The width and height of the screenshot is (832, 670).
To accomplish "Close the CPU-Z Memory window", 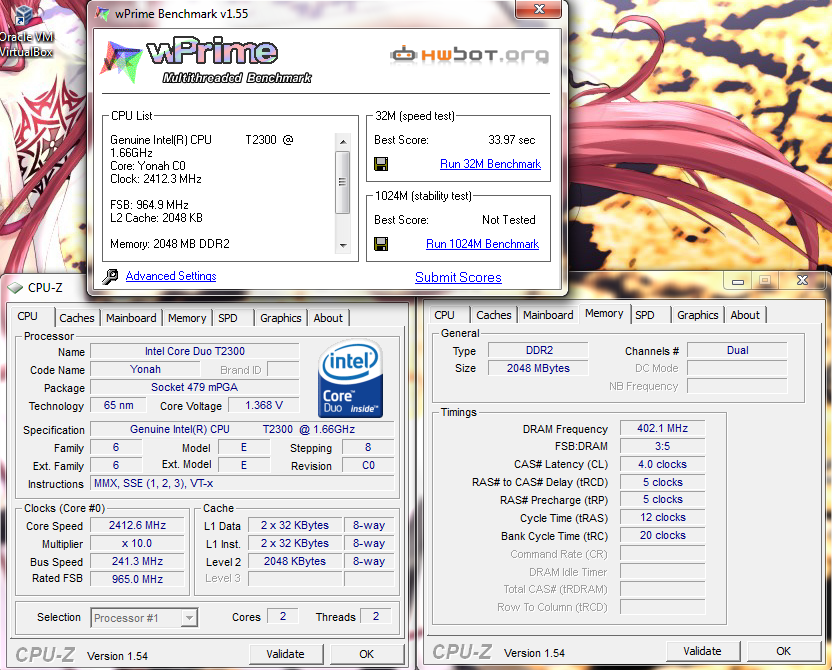I will 802,280.
